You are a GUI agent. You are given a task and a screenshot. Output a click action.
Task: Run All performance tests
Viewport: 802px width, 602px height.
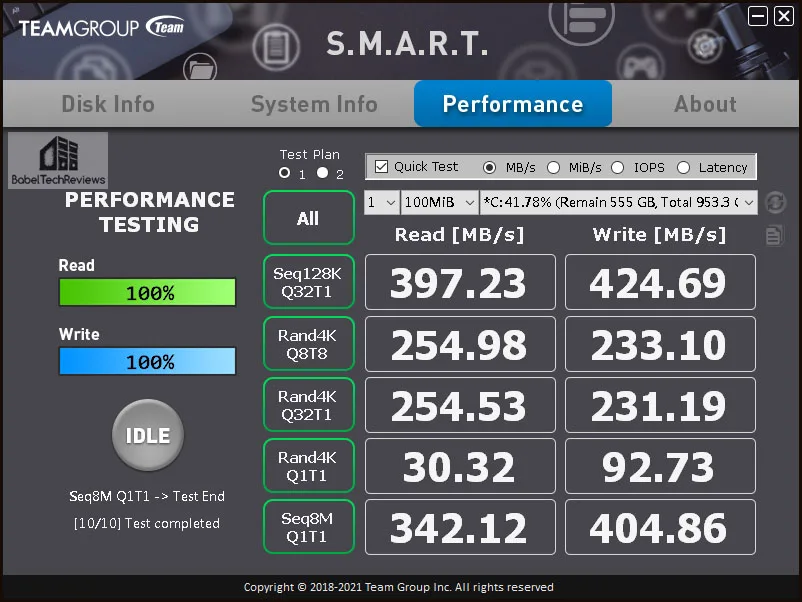308,218
